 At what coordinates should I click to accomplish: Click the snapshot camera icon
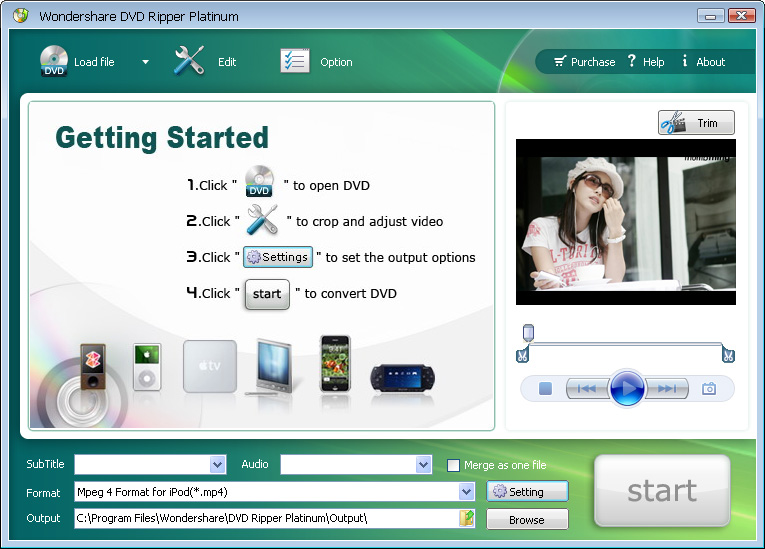(709, 389)
